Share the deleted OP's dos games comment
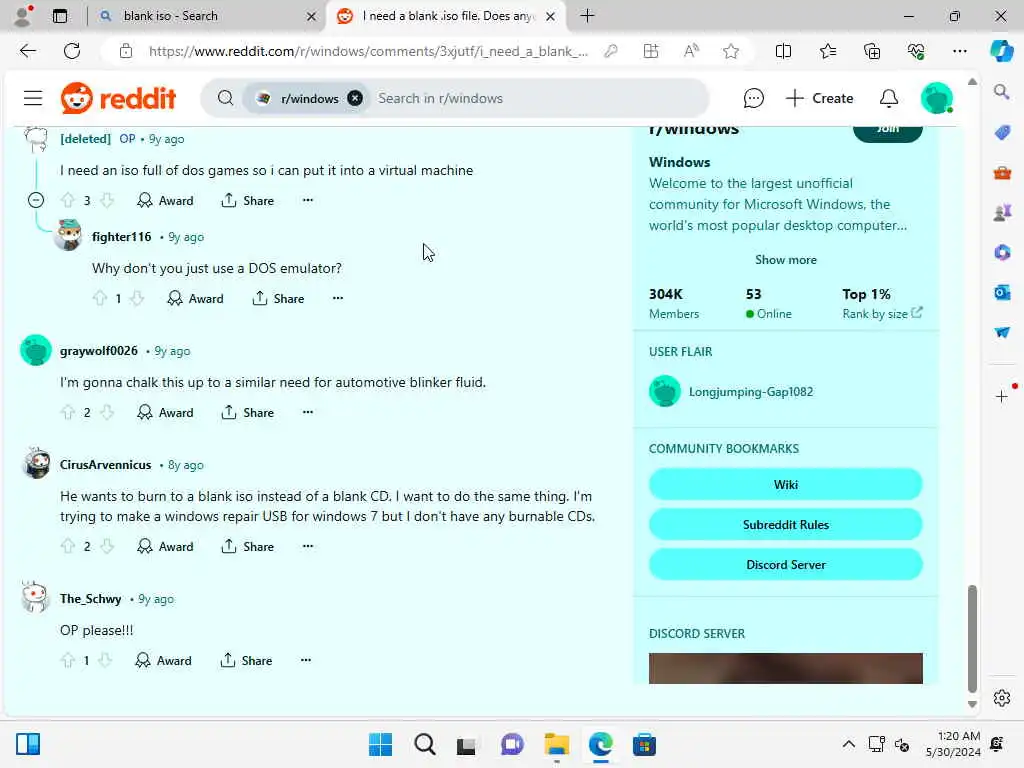Viewport: 1024px width, 768px height. (248, 200)
